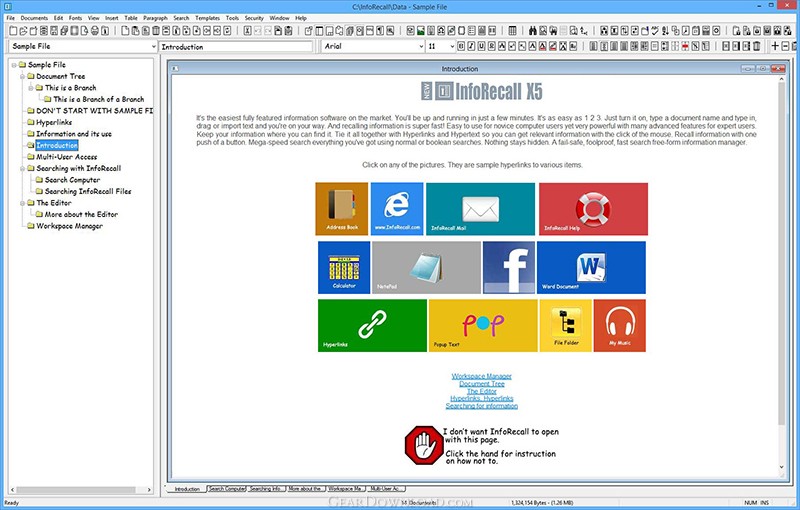The image size is (800, 510).
Task: Open the File Folder tile
Action: [566, 325]
